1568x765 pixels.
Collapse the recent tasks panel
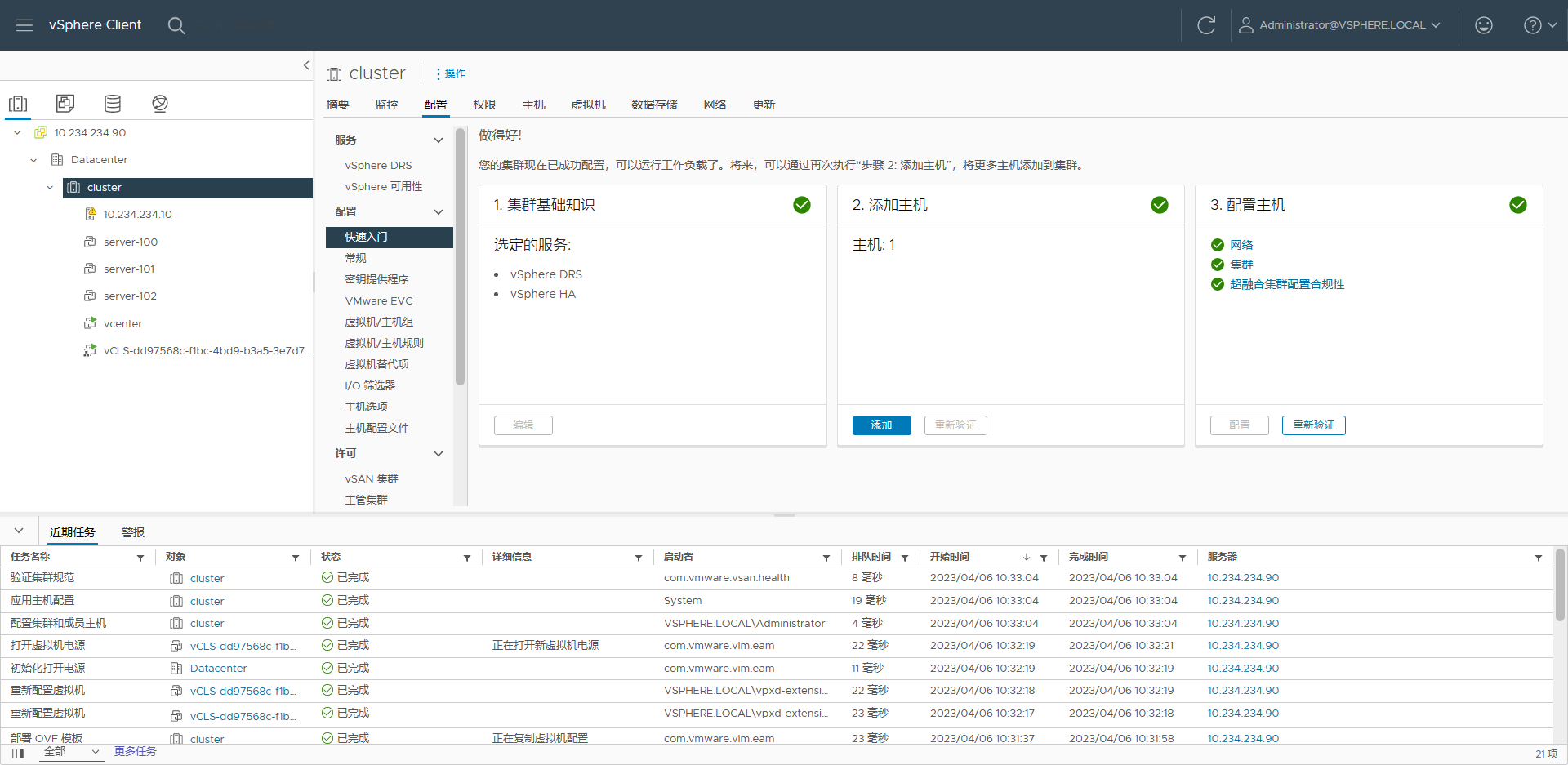coord(19,531)
